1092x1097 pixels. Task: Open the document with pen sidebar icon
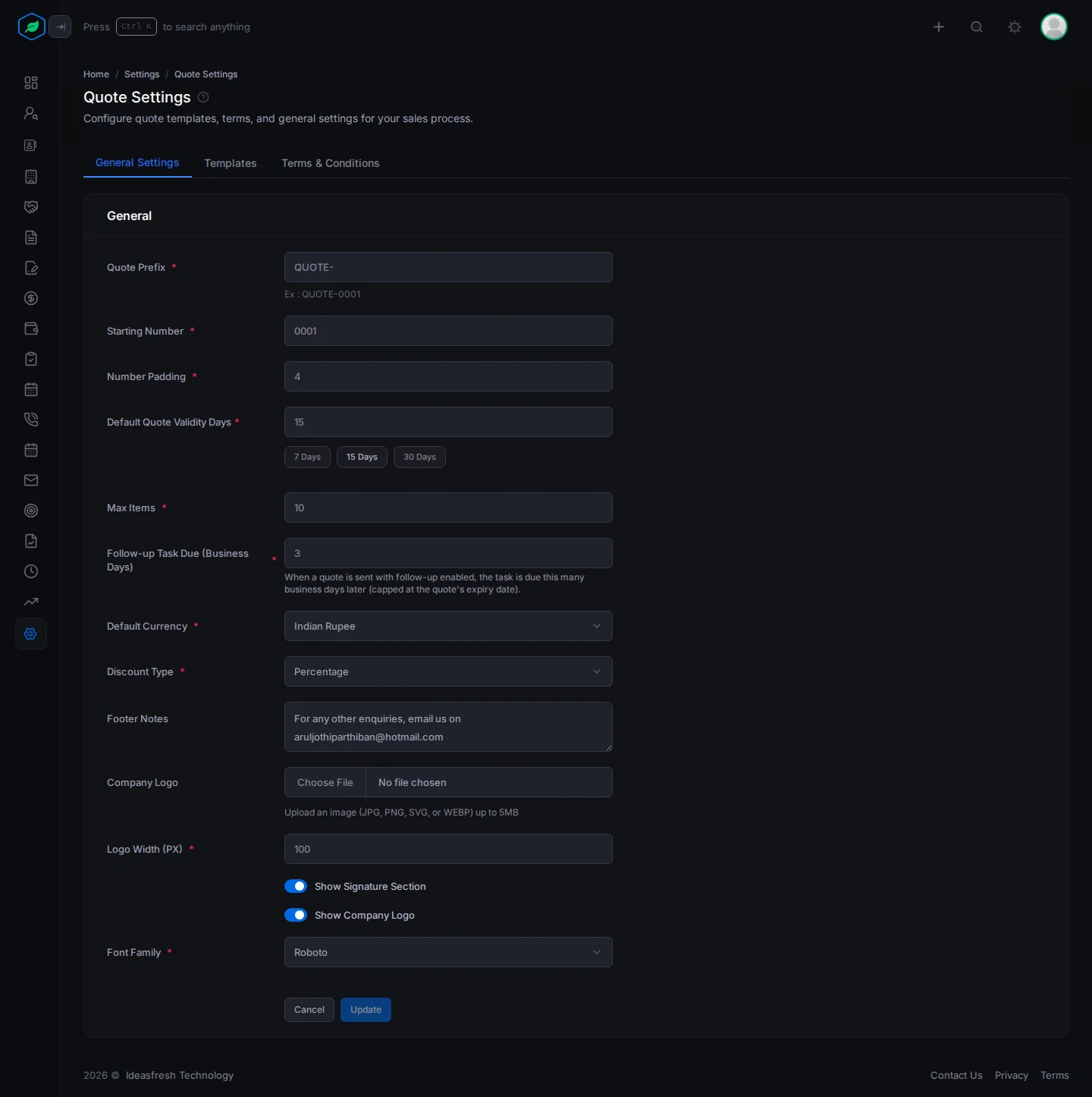(x=31, y=268)
